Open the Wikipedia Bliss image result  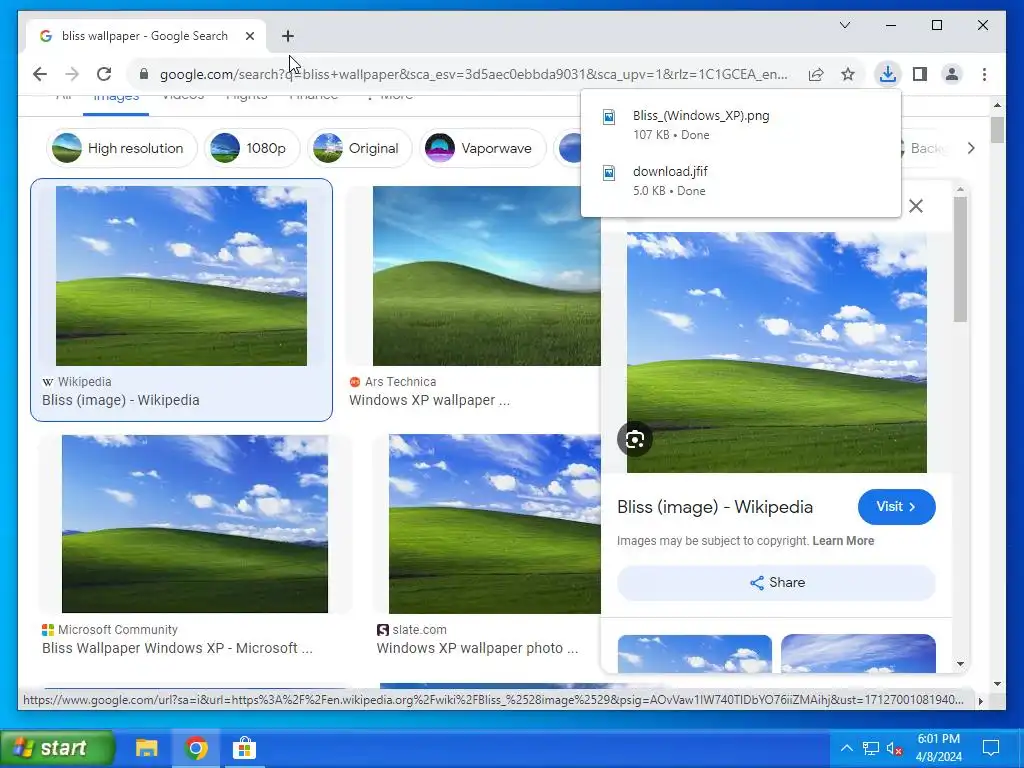(182, 276)
